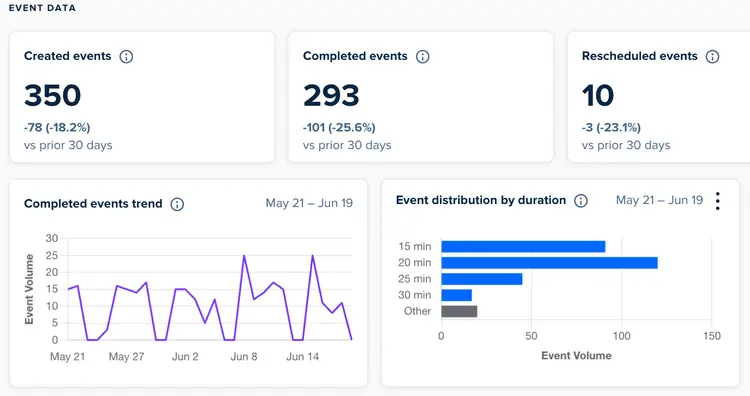Click the 30 tick on trend y-axis
Screen dimensions: 750x396
[x=52, y=238]
